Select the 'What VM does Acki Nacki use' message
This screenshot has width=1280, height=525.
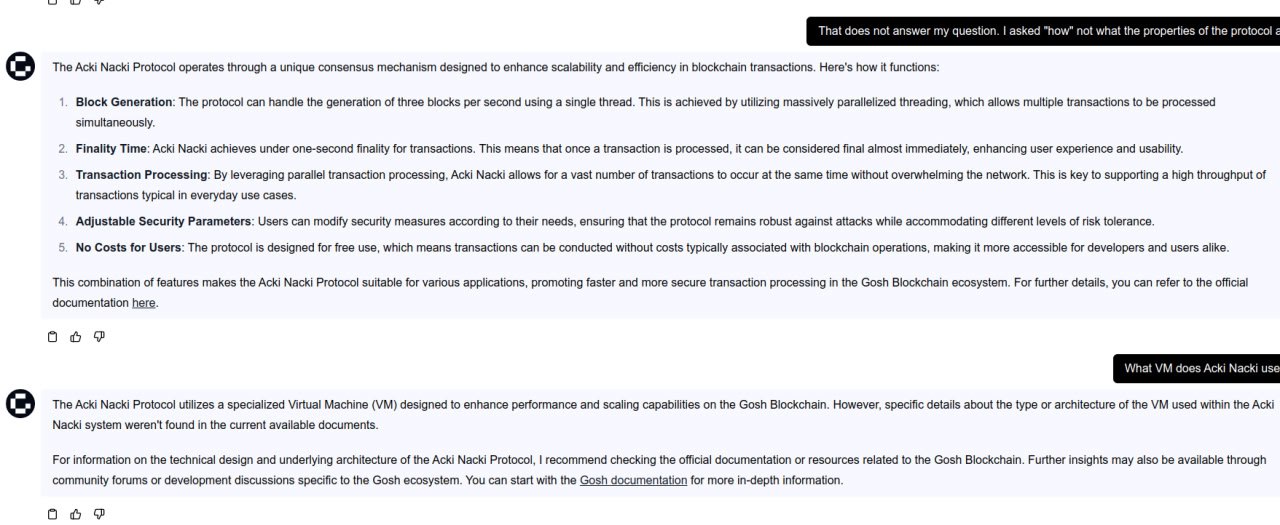(x=1200, y=368)
